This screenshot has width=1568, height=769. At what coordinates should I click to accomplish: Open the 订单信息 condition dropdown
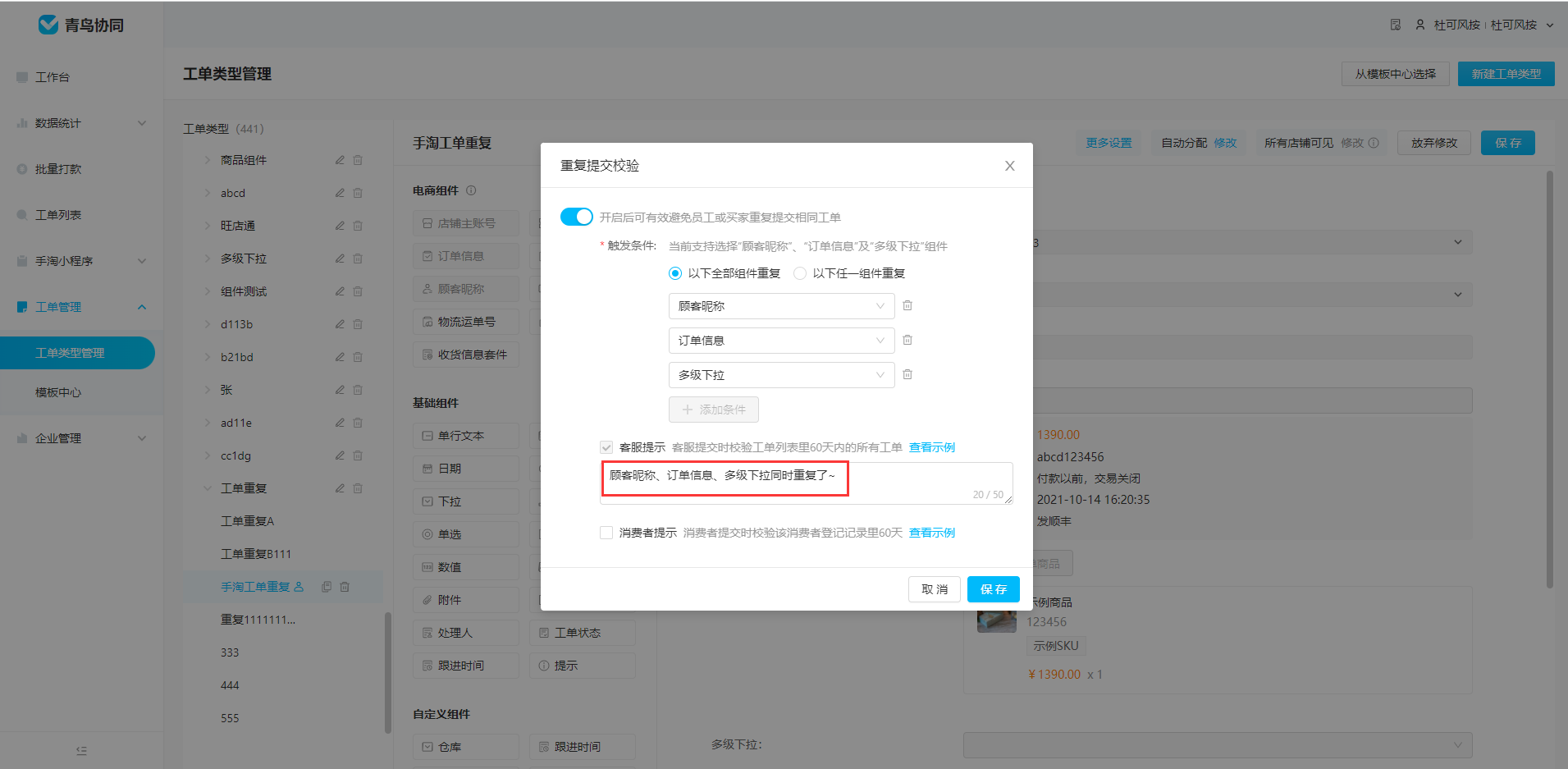pos(781,341)
